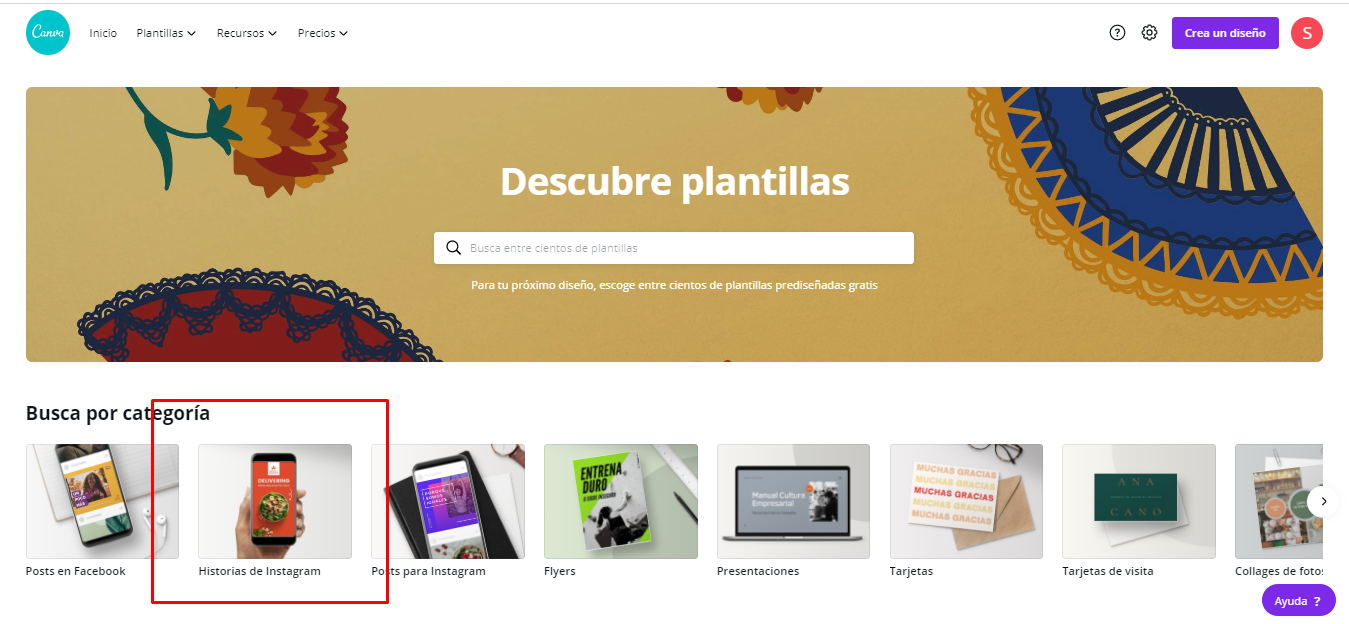Open Historias de Instagram category thumbnail
Image resolution: width=1349 pixels, height=624 pixels.
point(275,501)
